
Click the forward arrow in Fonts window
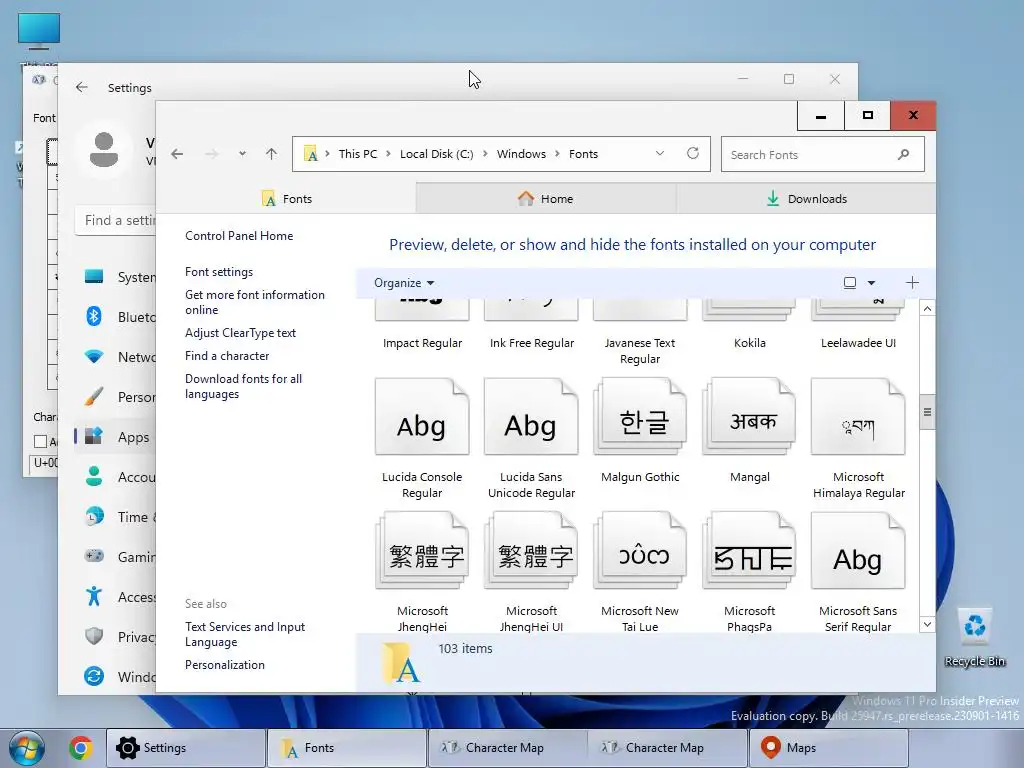212,154
